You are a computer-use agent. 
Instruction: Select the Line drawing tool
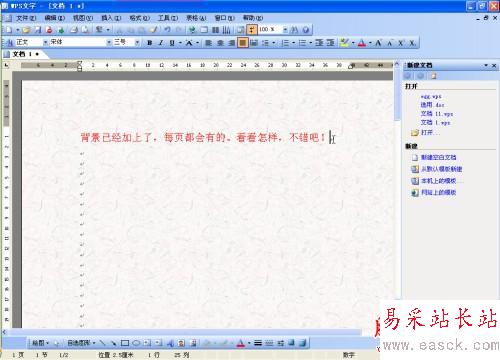pyautogui.click(x=103, y=343)
